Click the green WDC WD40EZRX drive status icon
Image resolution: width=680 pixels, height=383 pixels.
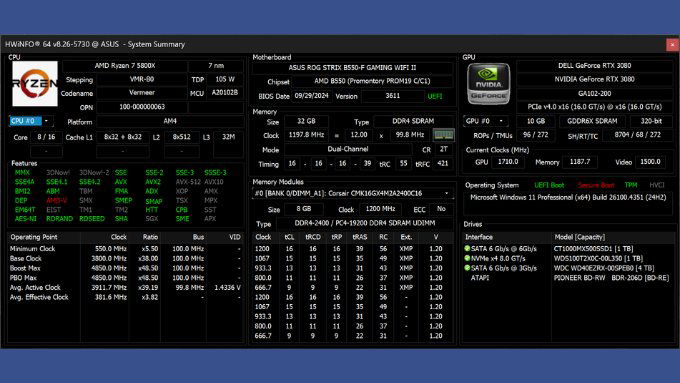coord(467,268)
